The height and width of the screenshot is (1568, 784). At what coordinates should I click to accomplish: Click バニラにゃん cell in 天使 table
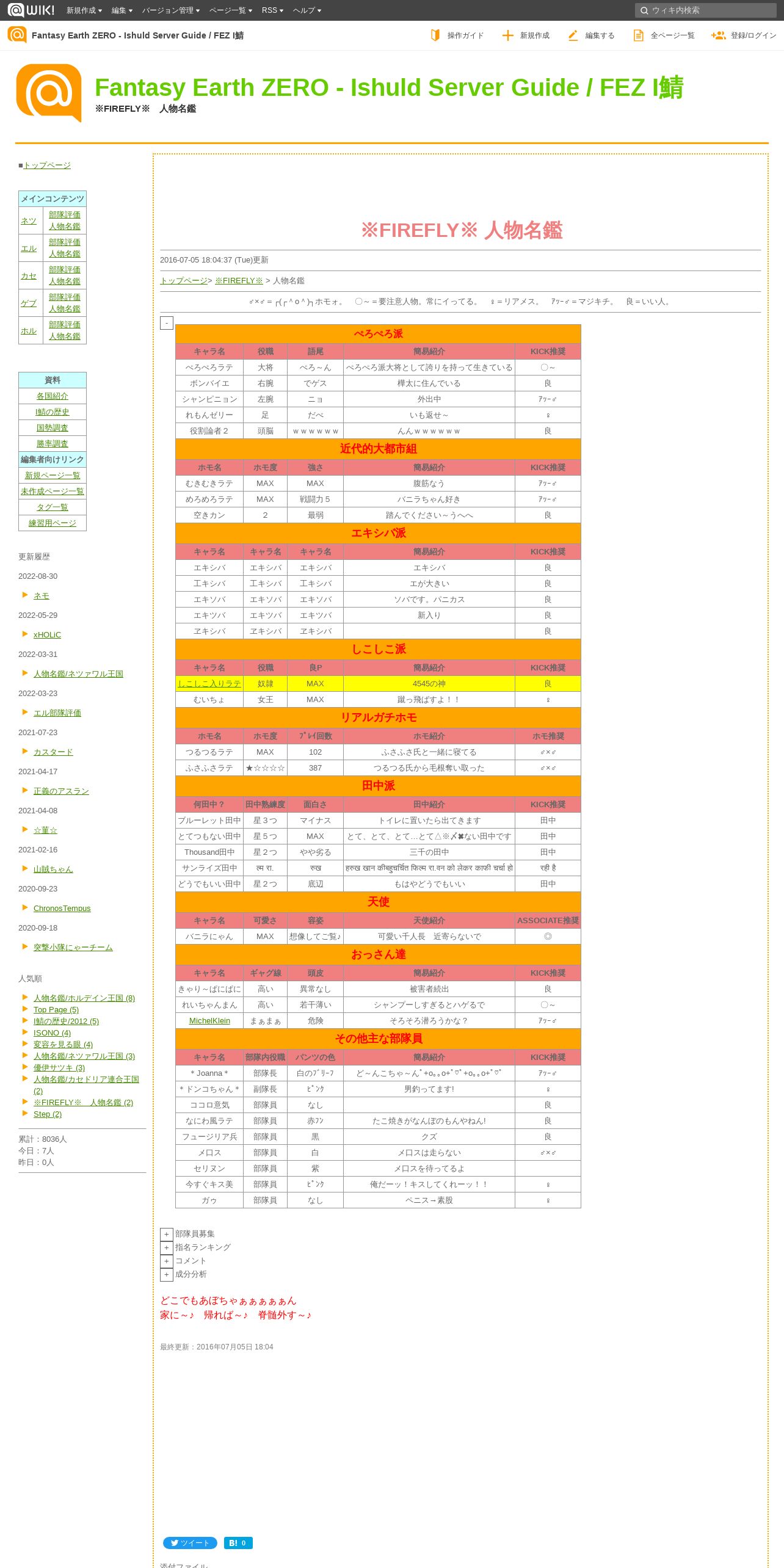(x=209, y=937)
